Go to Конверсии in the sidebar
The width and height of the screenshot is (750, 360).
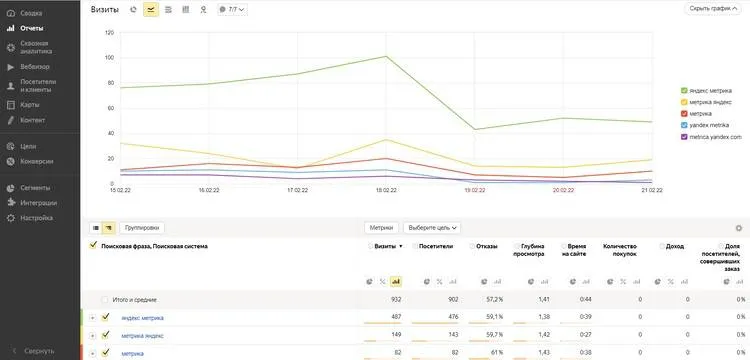click(x=37, y=162)
